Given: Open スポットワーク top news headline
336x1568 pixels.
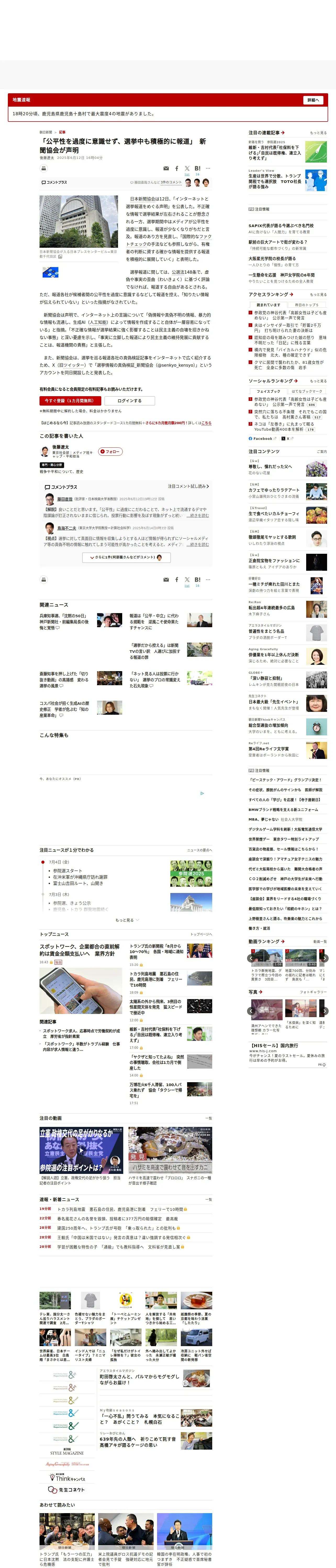Looking at the screenshot, I should [80, 950].
